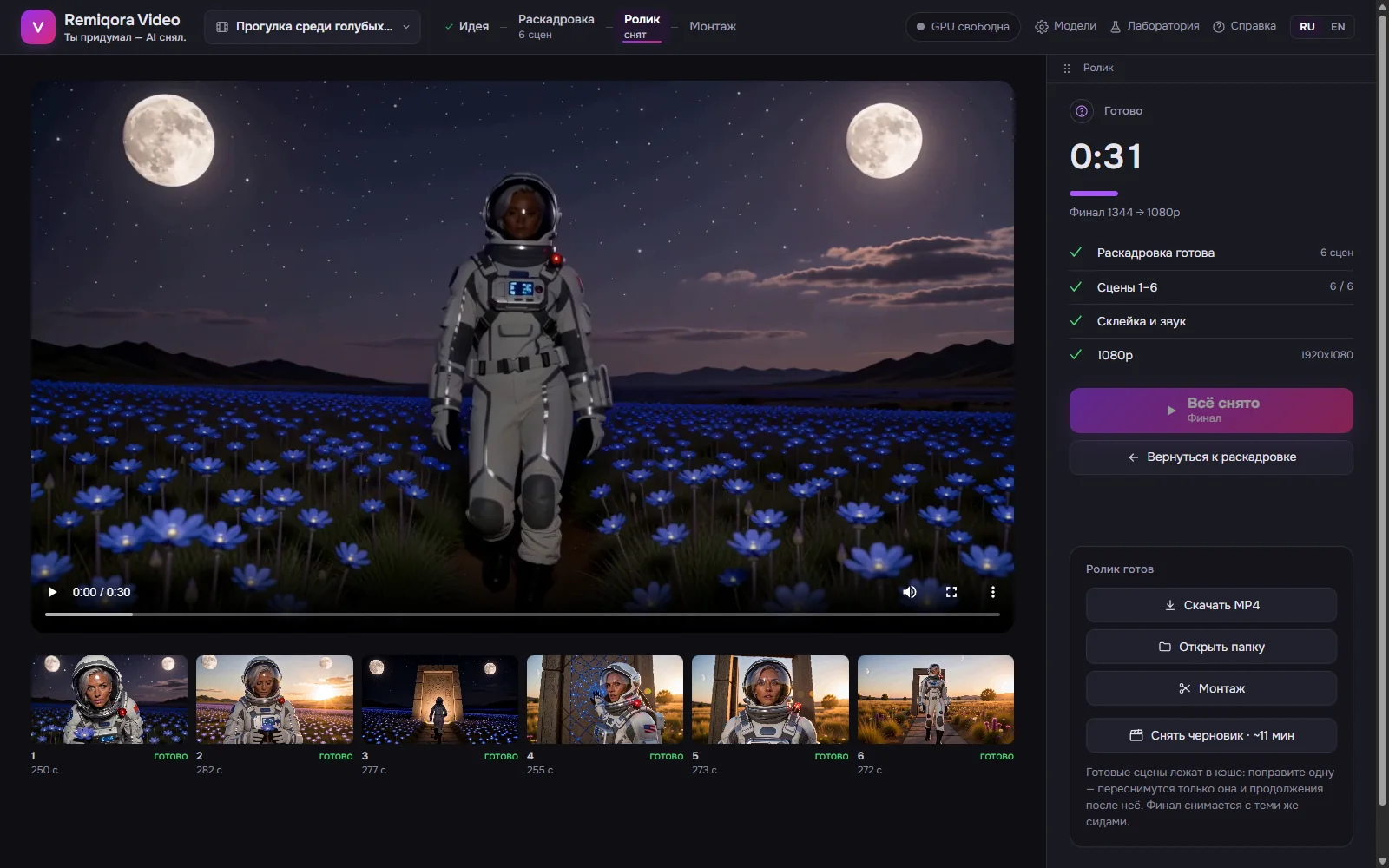
Task: Go to the Идея step
Action: click(x=467, y=27)
